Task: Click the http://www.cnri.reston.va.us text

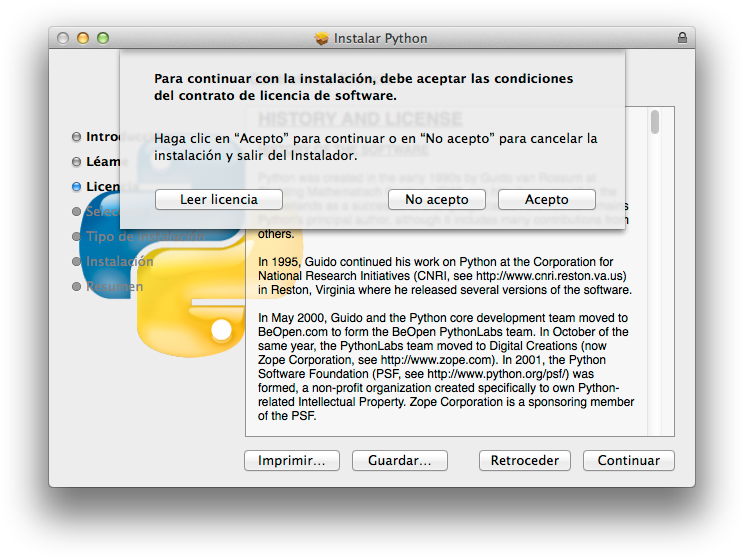Action: click(549, 276)
